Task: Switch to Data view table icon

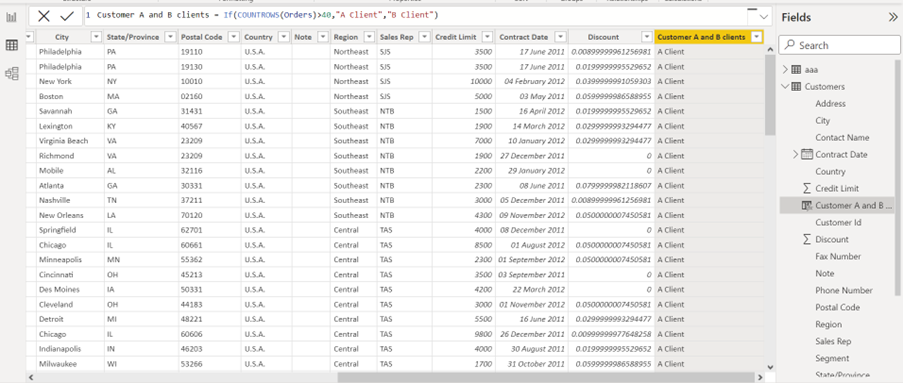Action: click(x=12, y=45)
